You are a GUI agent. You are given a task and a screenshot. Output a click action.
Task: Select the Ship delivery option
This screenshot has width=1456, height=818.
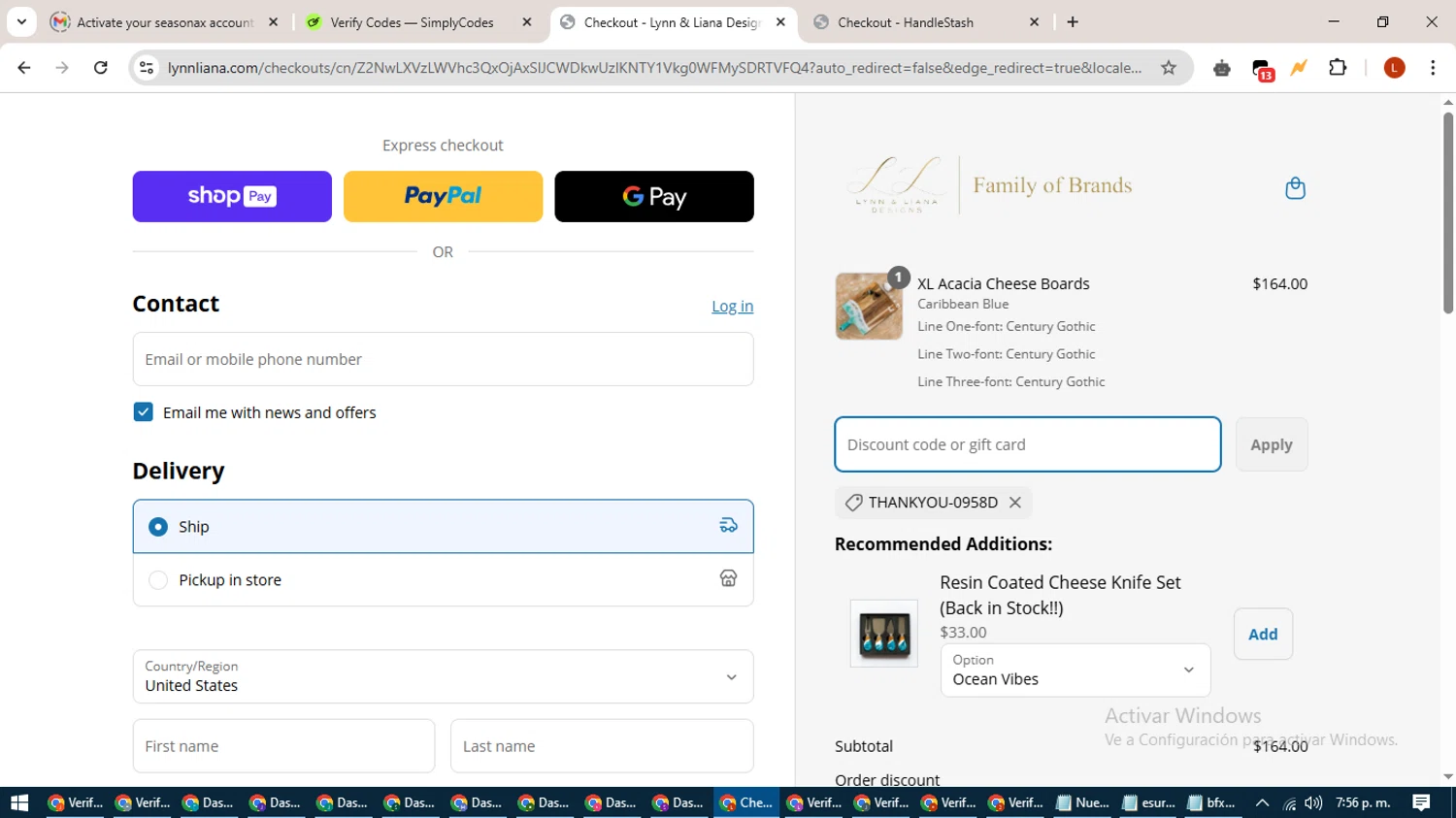[443, 526]
